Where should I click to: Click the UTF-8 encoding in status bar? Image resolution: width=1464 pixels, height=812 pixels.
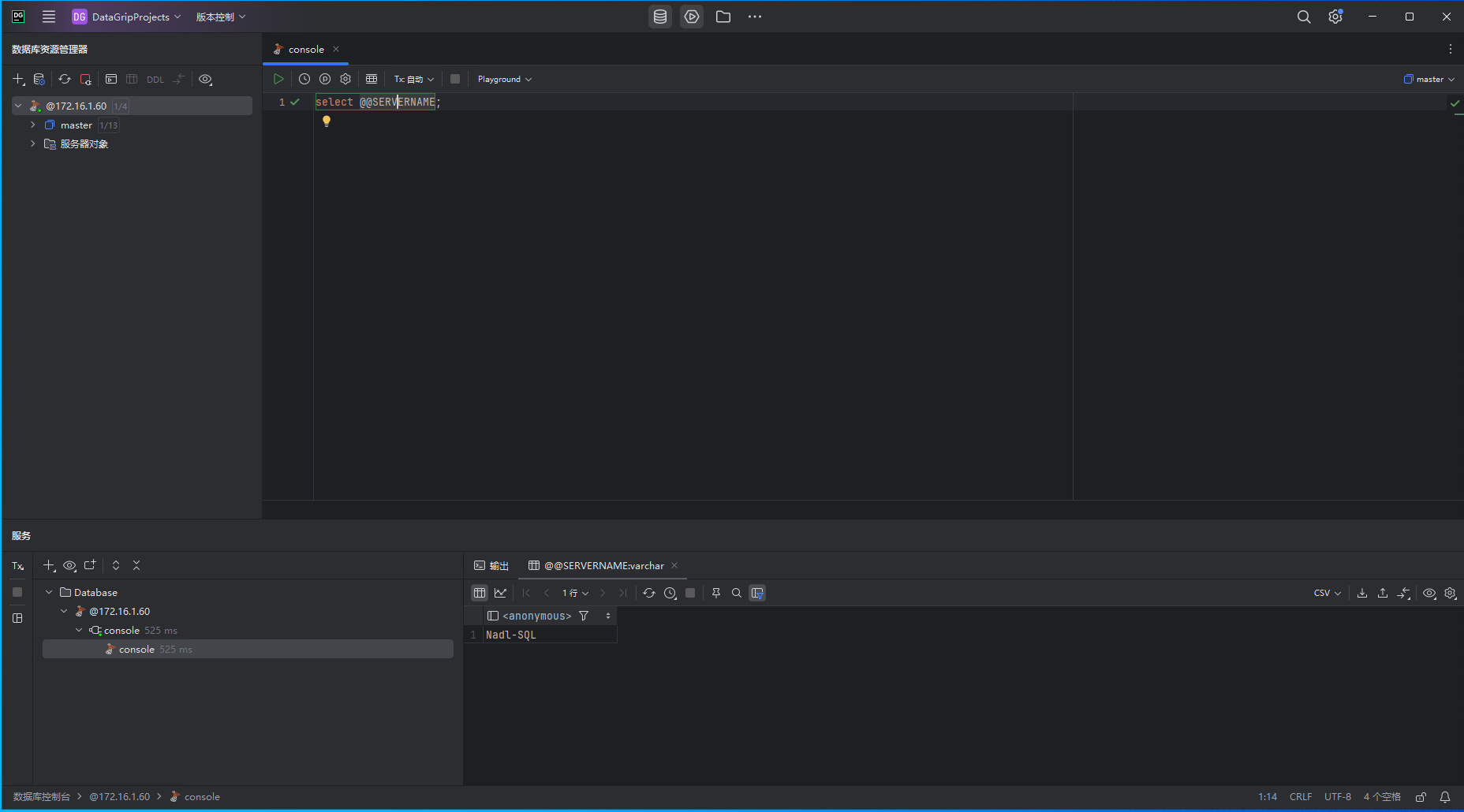[1338, 797]
